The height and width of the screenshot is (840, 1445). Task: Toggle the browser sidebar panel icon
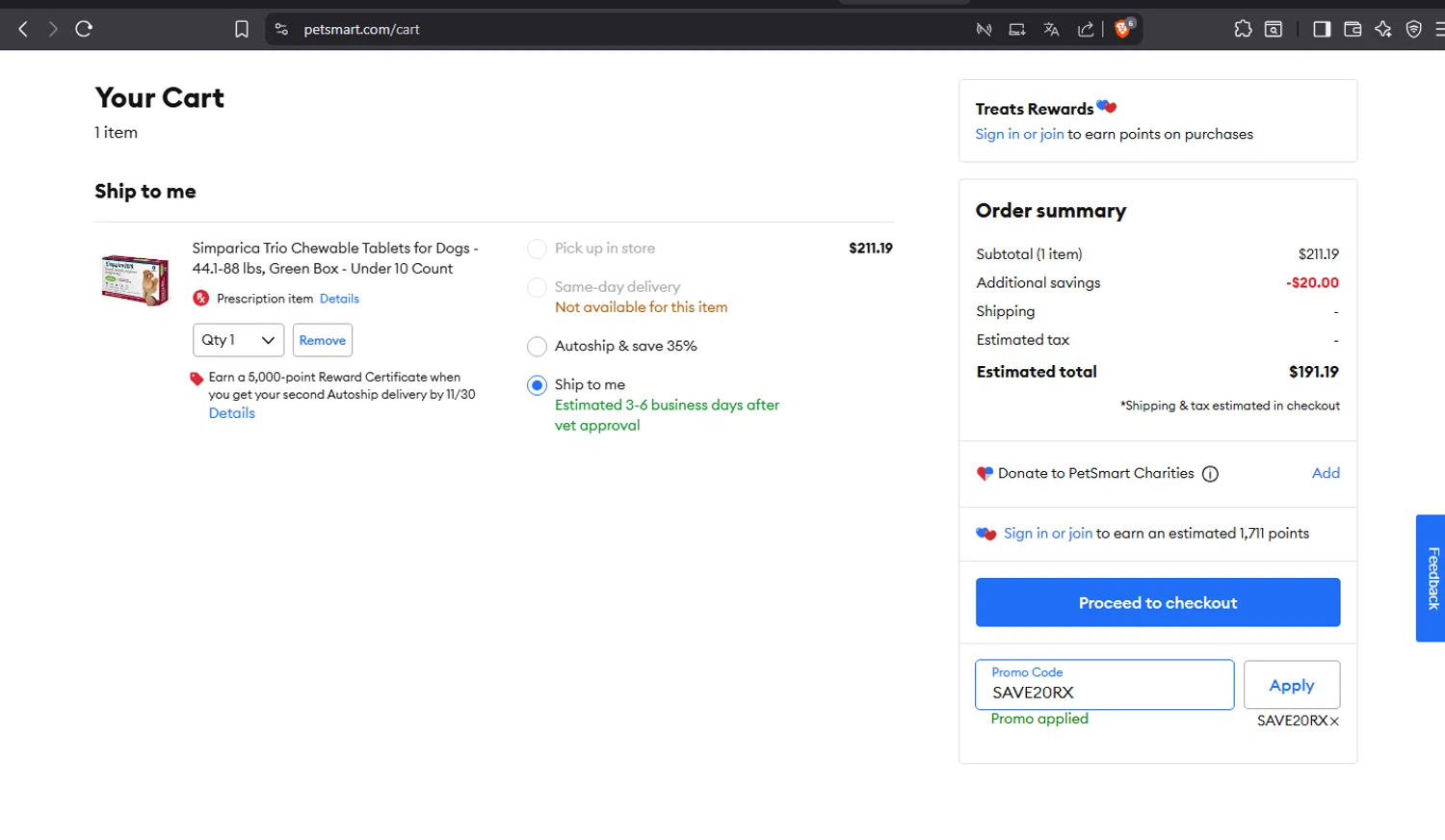tap(1322, 29)
